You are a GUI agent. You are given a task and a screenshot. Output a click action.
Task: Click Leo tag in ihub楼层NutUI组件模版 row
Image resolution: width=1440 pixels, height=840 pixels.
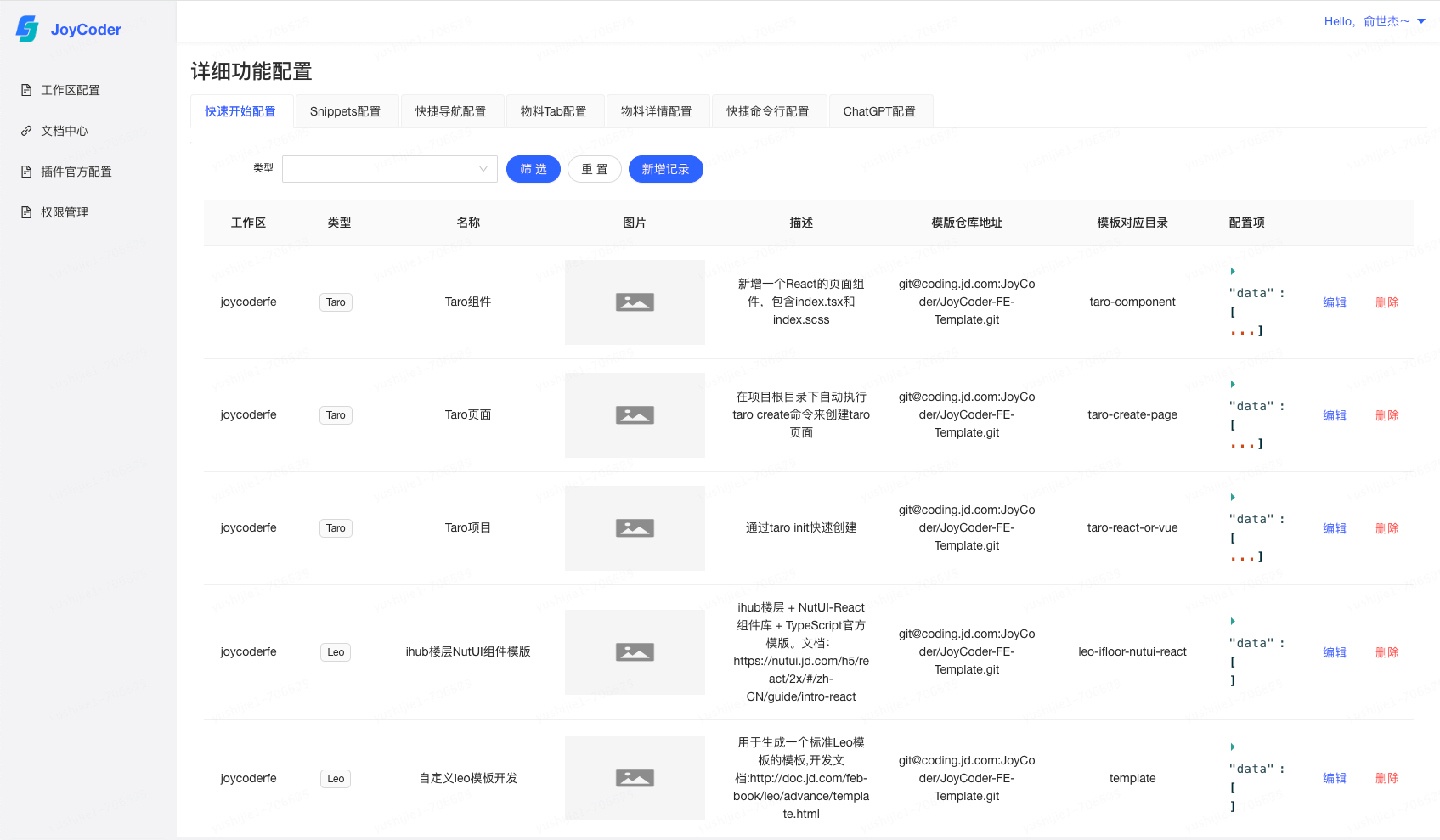[336, 652]
